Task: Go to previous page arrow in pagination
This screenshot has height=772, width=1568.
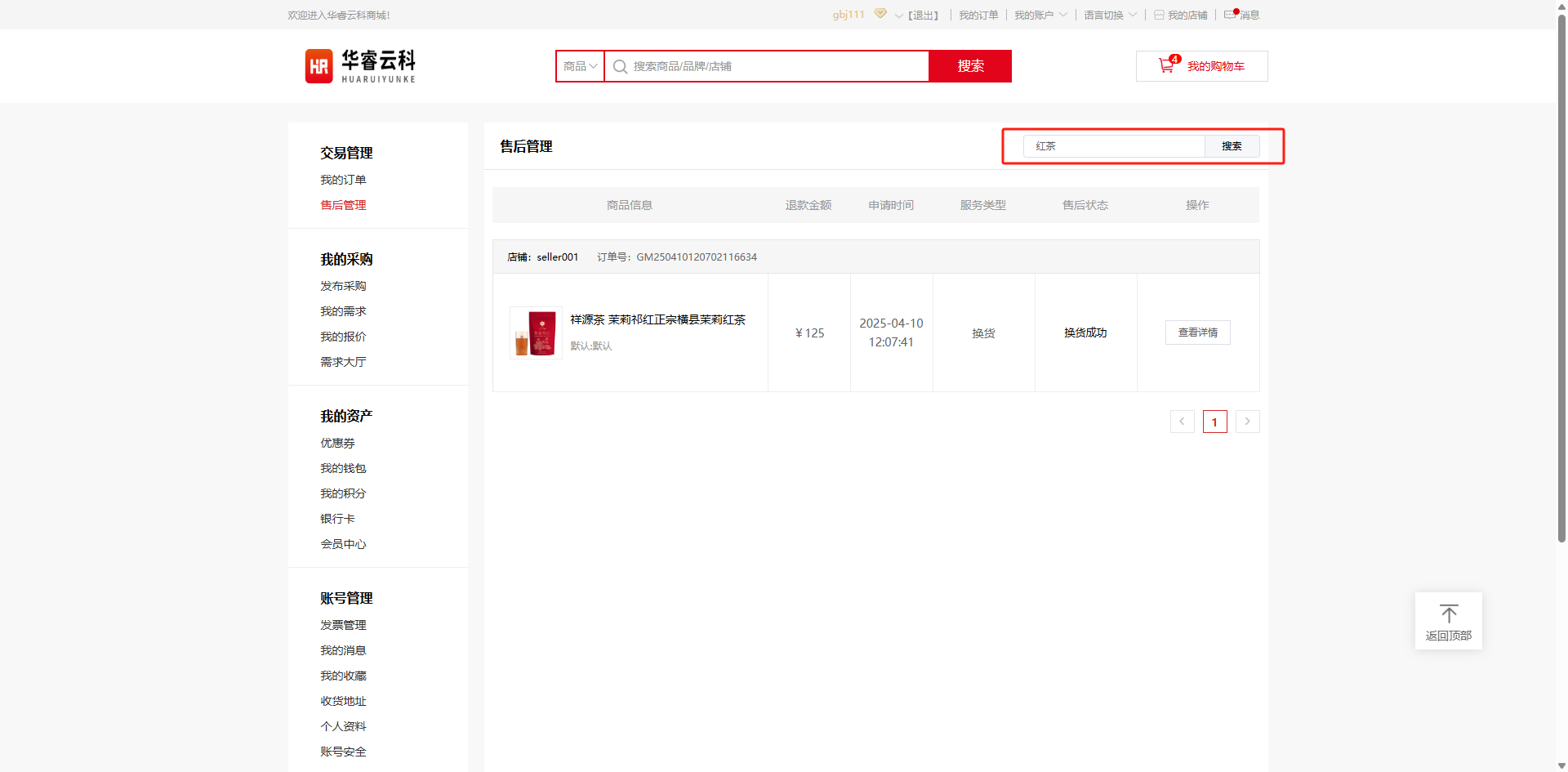Action: pyautogui.click(x=1182, y=422)
